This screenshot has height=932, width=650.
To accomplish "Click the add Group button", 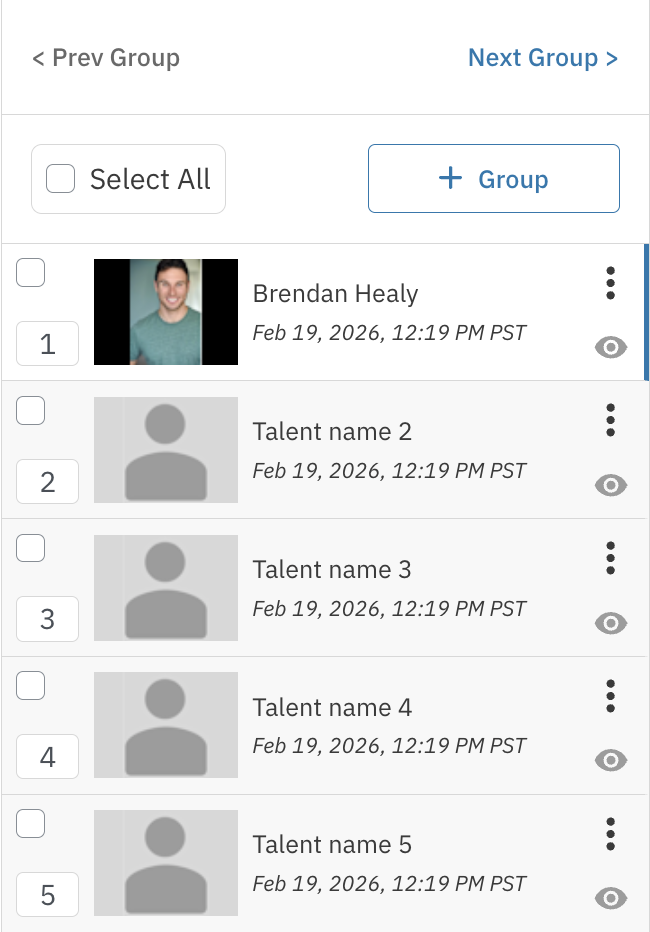I will tap(494, 179).
